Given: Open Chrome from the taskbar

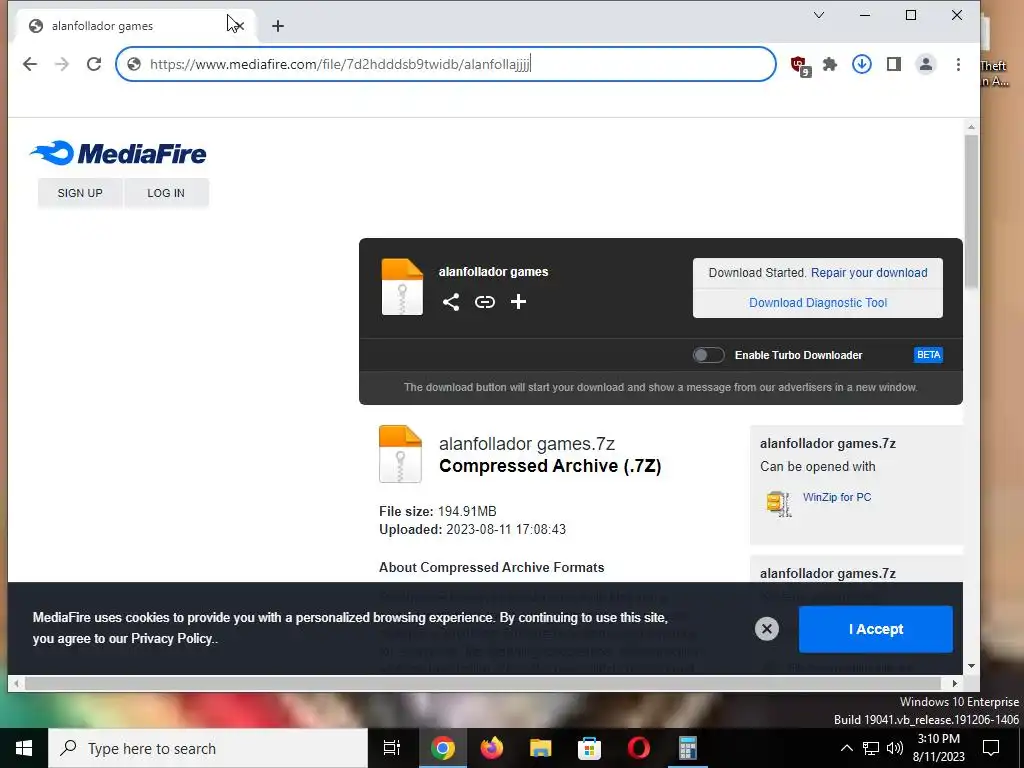Looking at the screenshot, I should (x=442, y=748).
